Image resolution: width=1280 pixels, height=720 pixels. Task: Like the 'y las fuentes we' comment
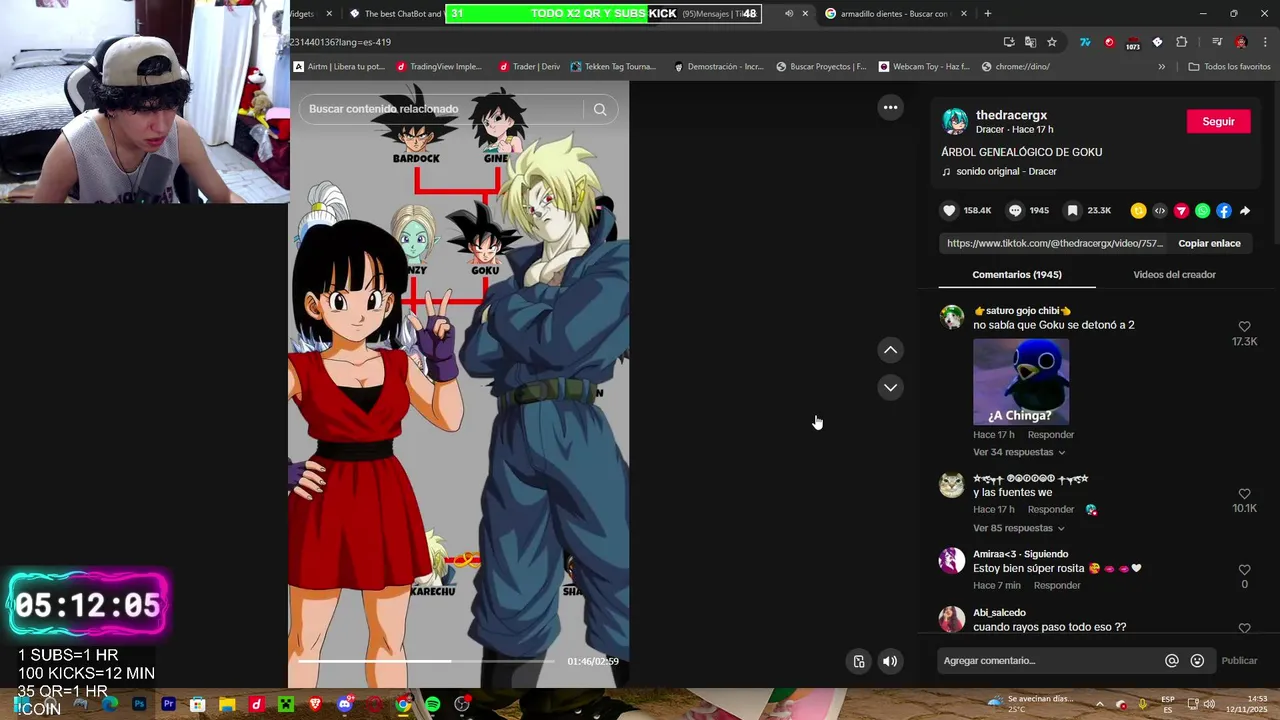[x=1245, y=494]
